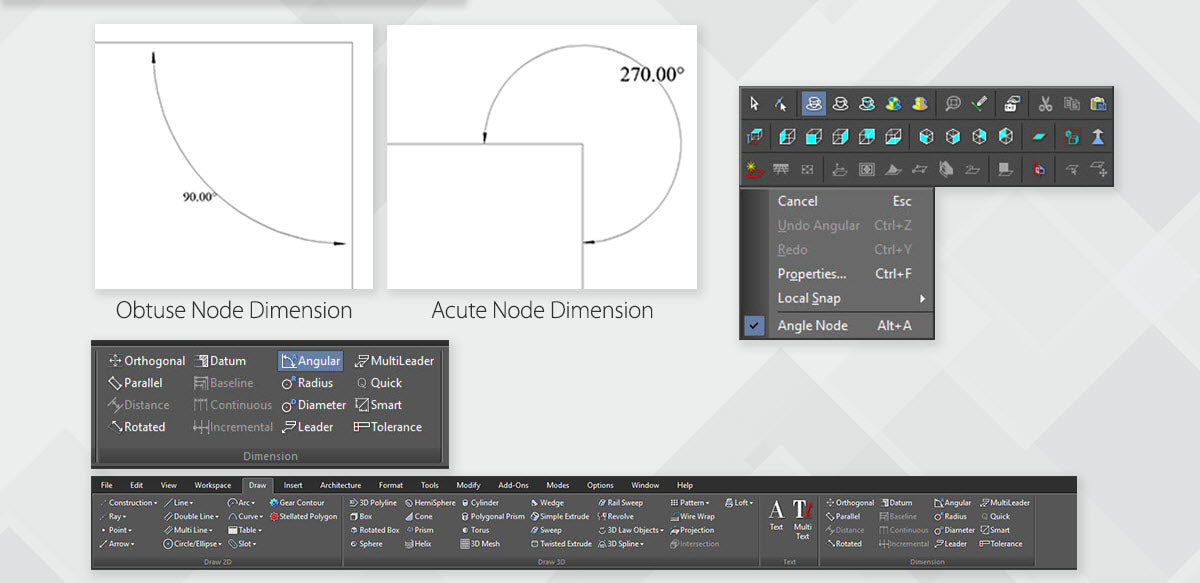Select Stellated Polygon tool
The width and height of the screenshot is (1200, 583).
tap(303, 517)
